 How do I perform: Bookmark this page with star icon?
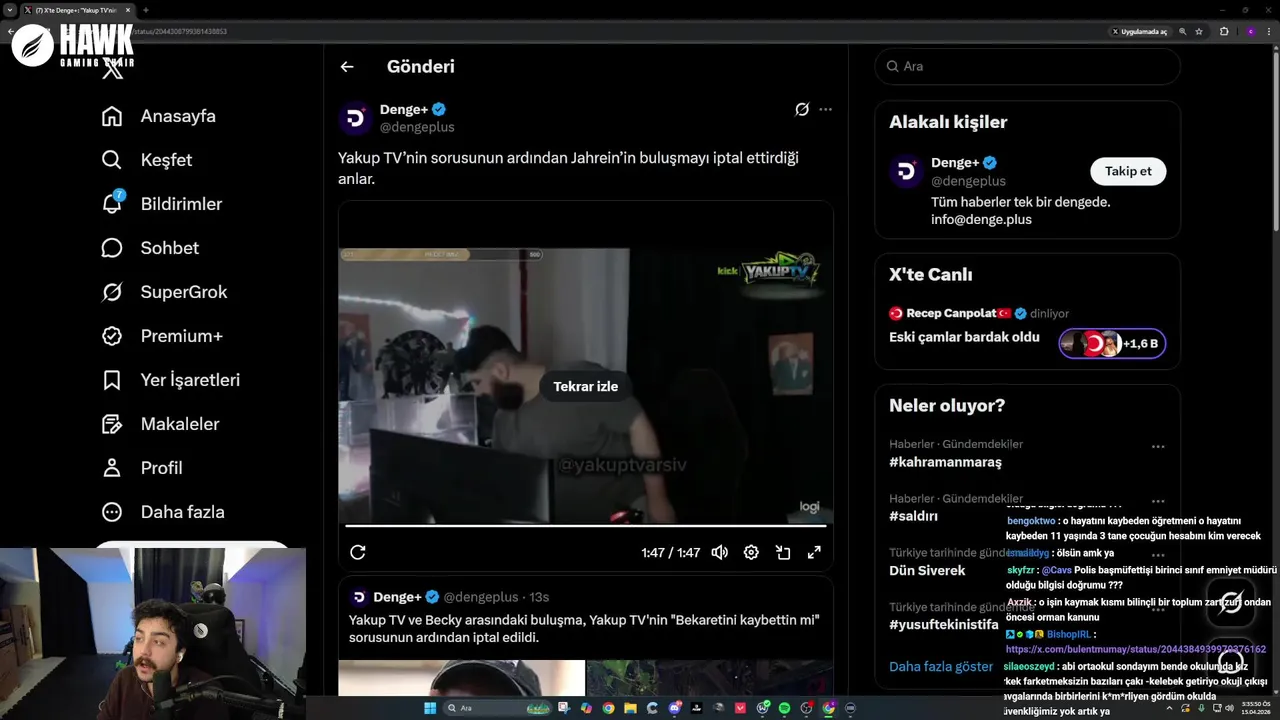coord(1199,31)
